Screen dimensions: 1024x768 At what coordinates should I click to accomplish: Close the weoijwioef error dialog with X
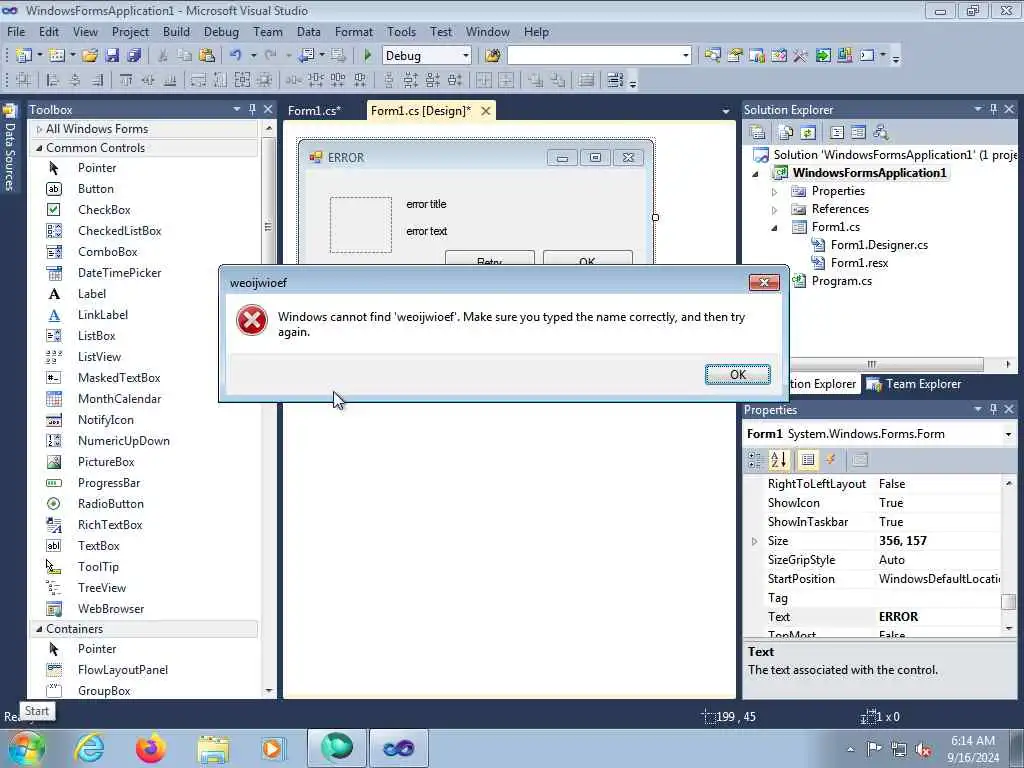pyautogui.click(x=764, y=282)
